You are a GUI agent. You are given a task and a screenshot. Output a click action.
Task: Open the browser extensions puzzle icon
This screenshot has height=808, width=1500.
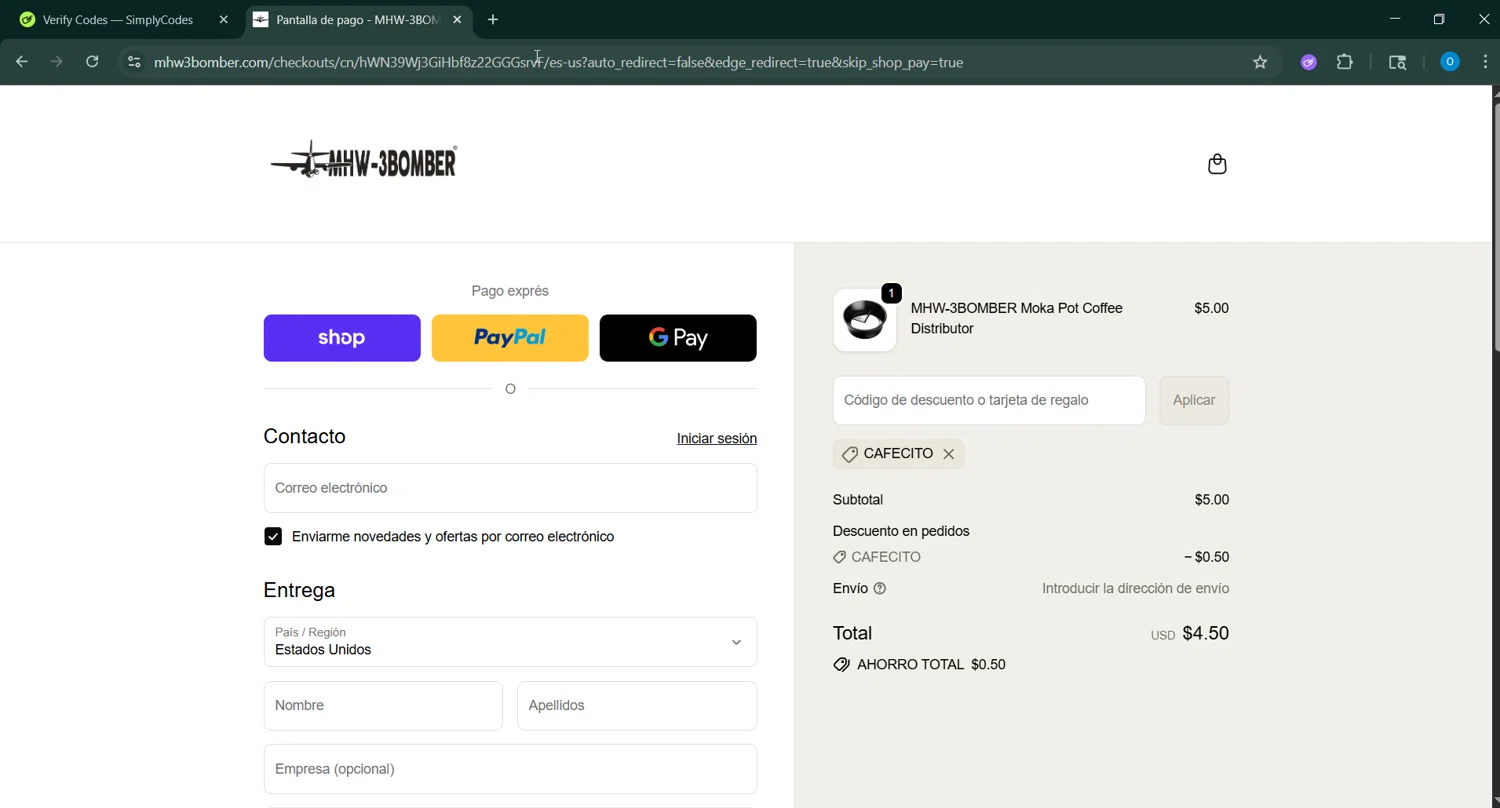pyautogui.click(x=1345, y=62)
